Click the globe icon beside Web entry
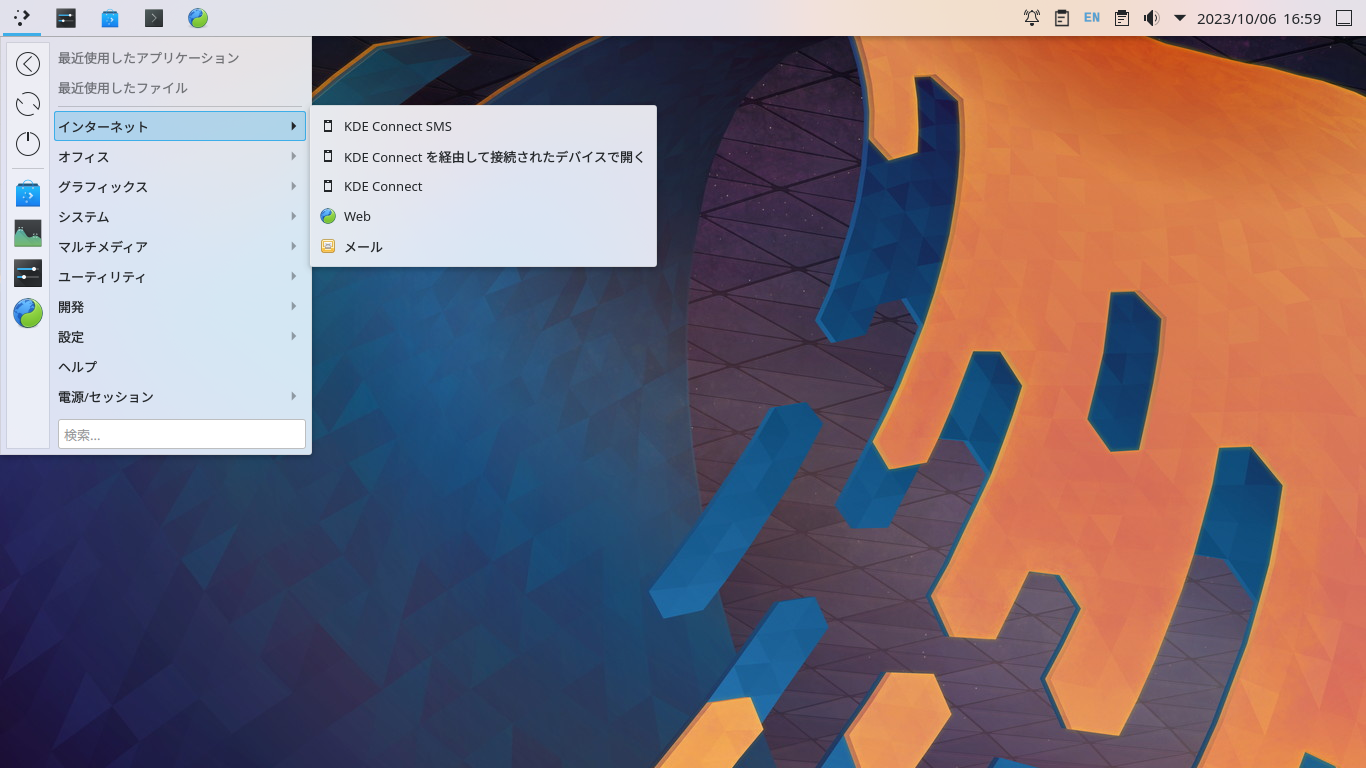 [x=328, y=216]
